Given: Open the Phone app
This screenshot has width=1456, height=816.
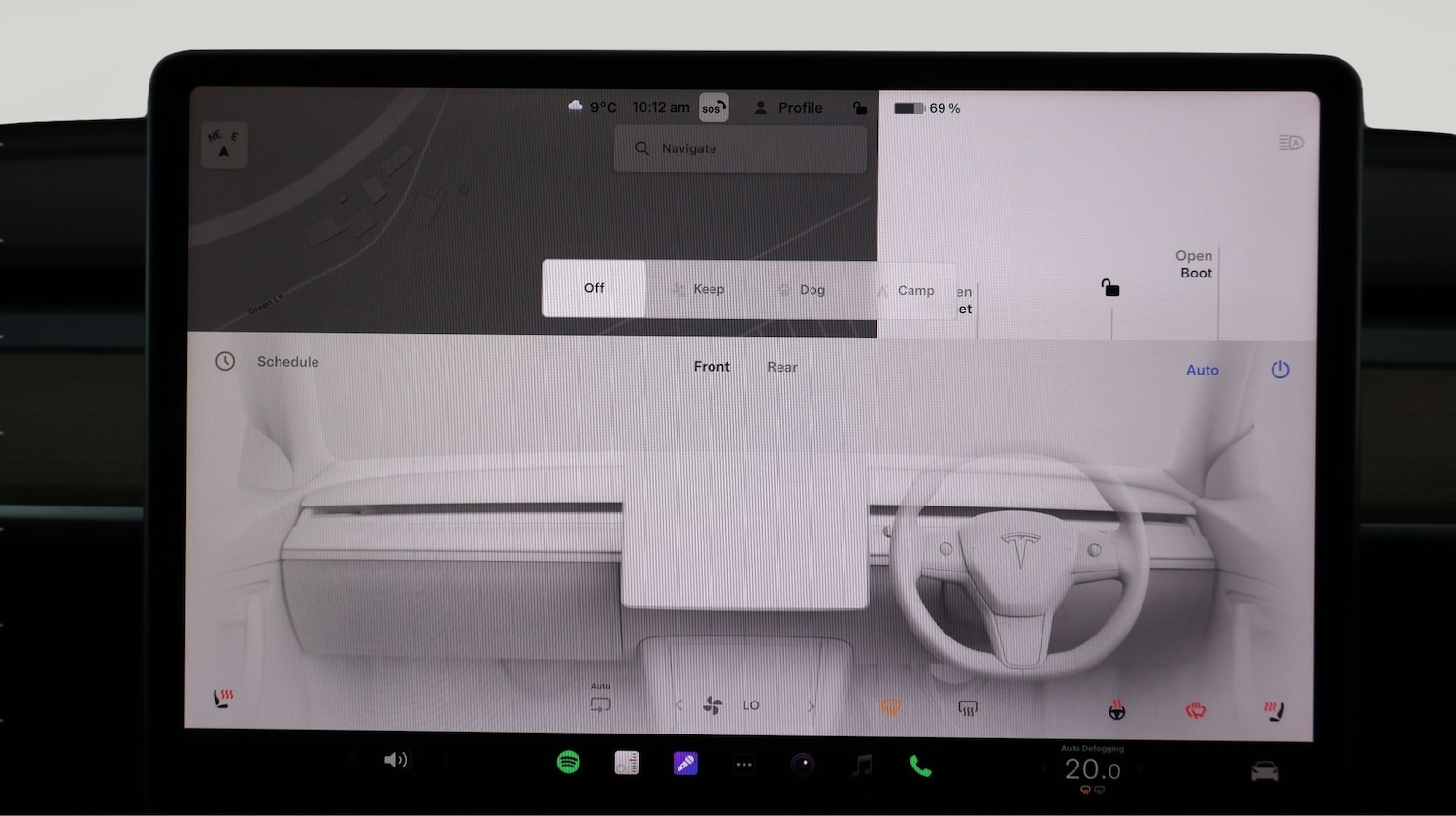Looking at the screenshot, I should pyautogui.click(x=919, y=766).
